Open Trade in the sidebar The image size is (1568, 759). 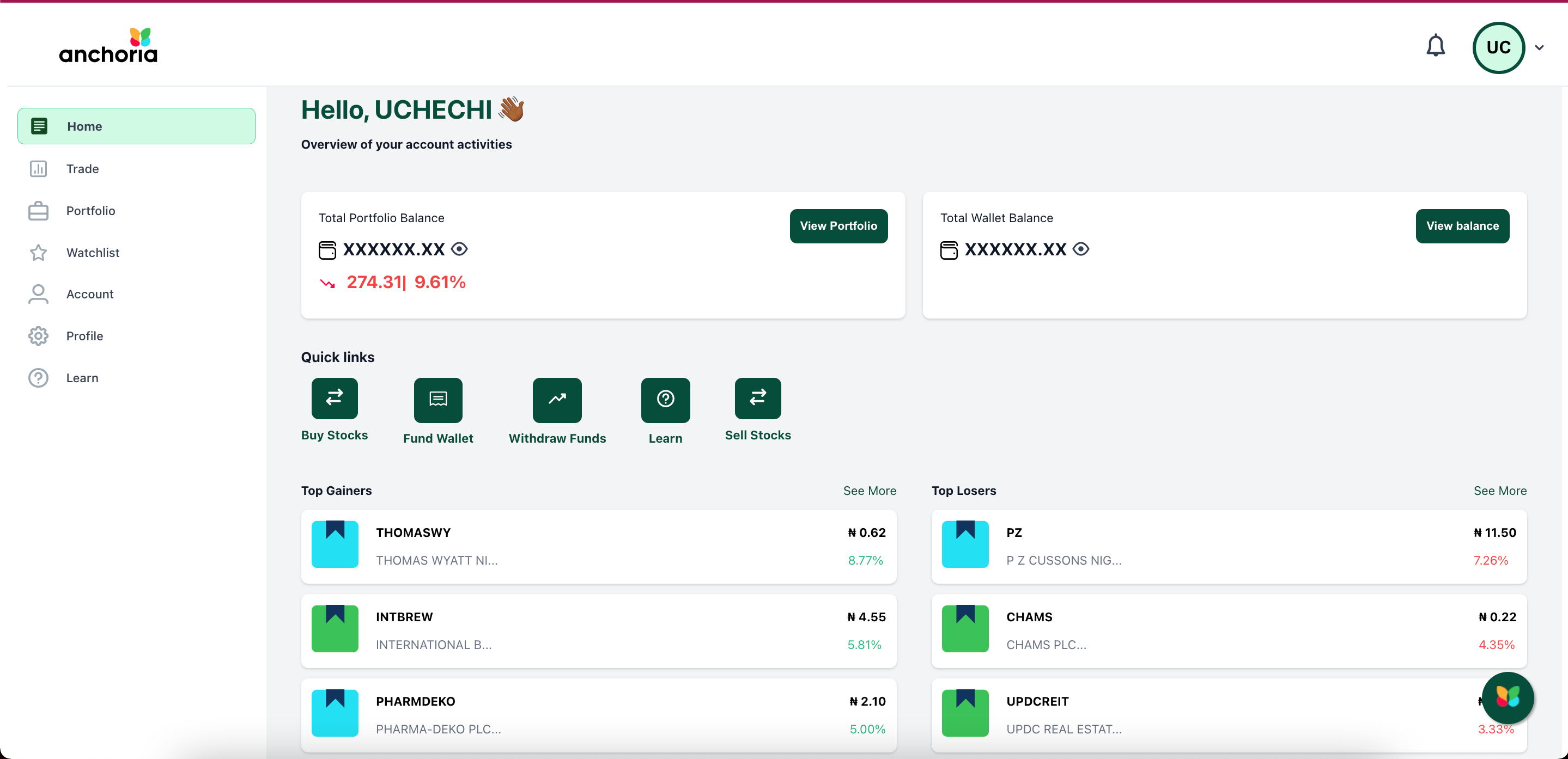[x=82, y=168]
